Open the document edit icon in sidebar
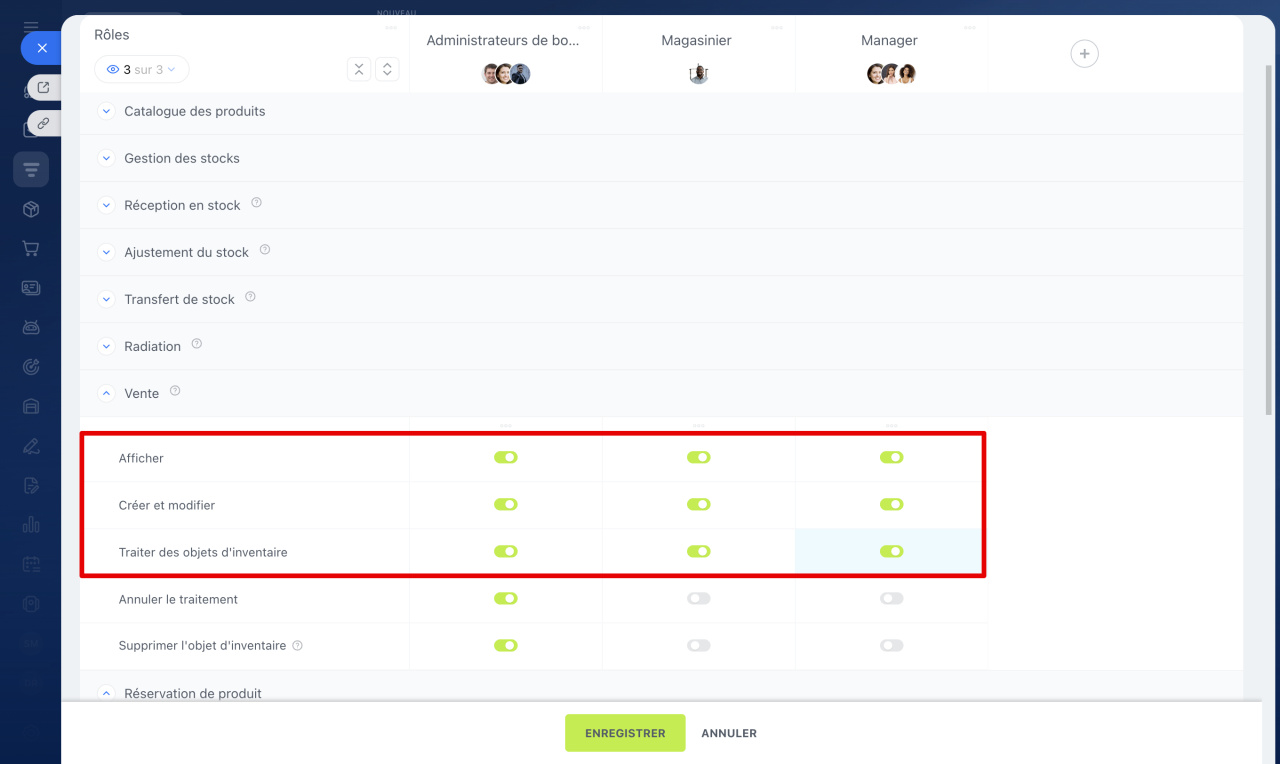 (31, 485)
